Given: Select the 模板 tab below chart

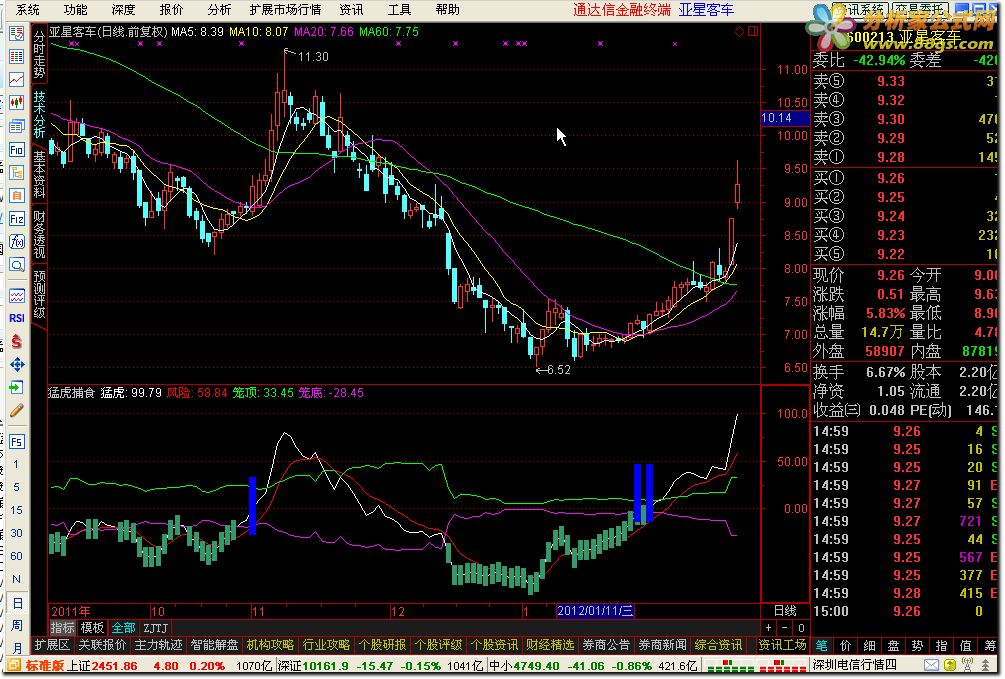Looking at the screenshot, I should coord(92,628).
